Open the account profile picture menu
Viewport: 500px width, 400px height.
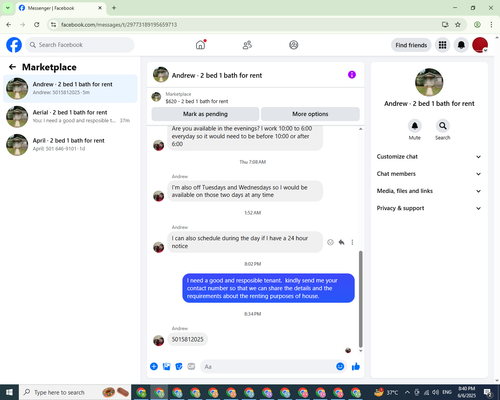[480, 45]
